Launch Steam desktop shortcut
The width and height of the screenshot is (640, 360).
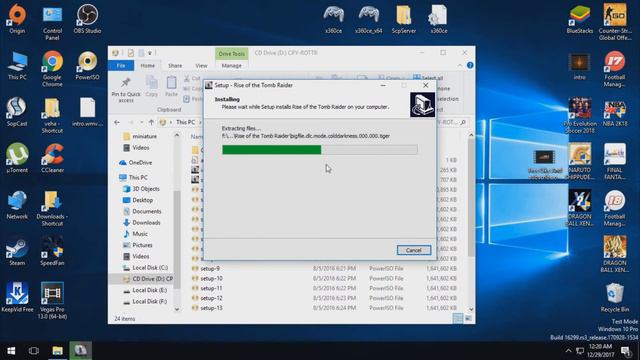(17, 251)
